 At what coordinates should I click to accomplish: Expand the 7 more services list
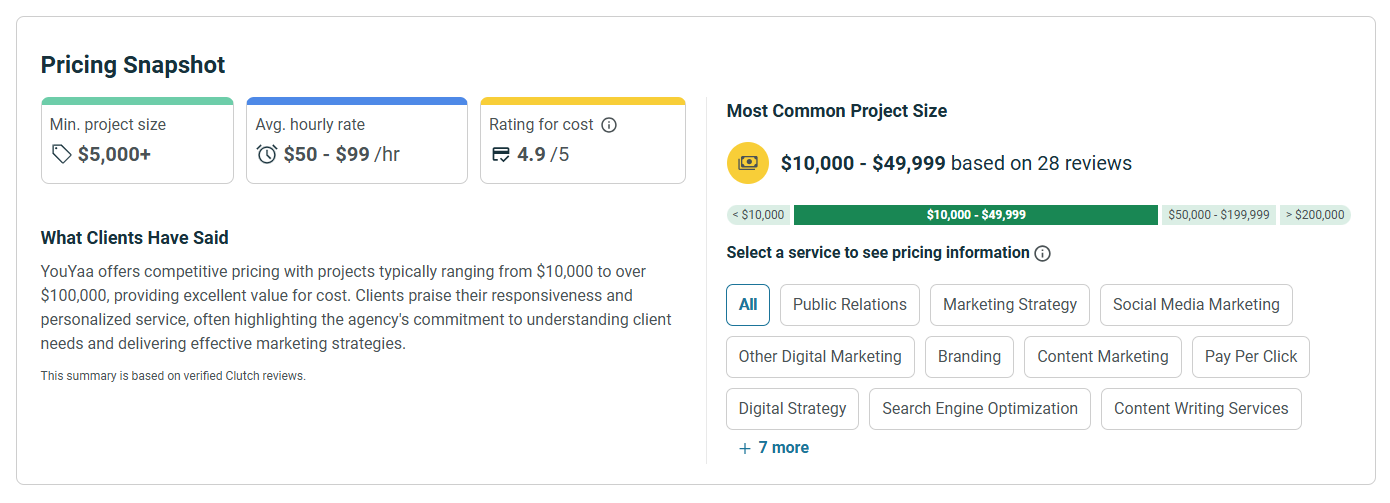773,448
